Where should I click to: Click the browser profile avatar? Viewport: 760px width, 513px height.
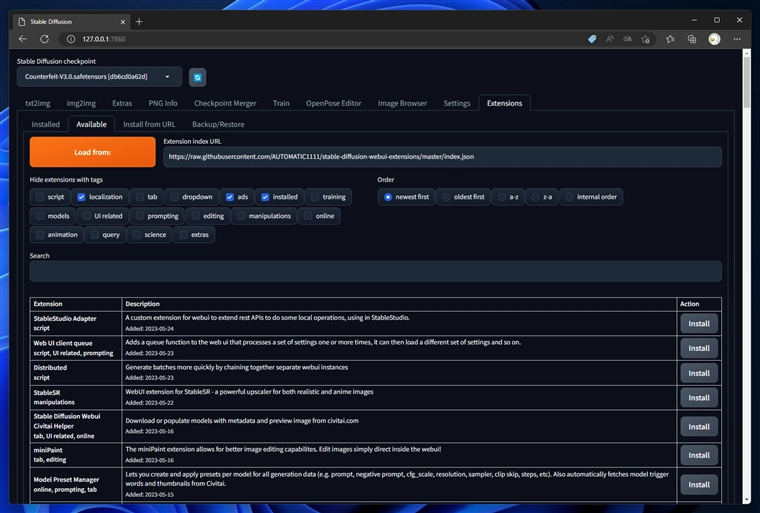(714, 39)
